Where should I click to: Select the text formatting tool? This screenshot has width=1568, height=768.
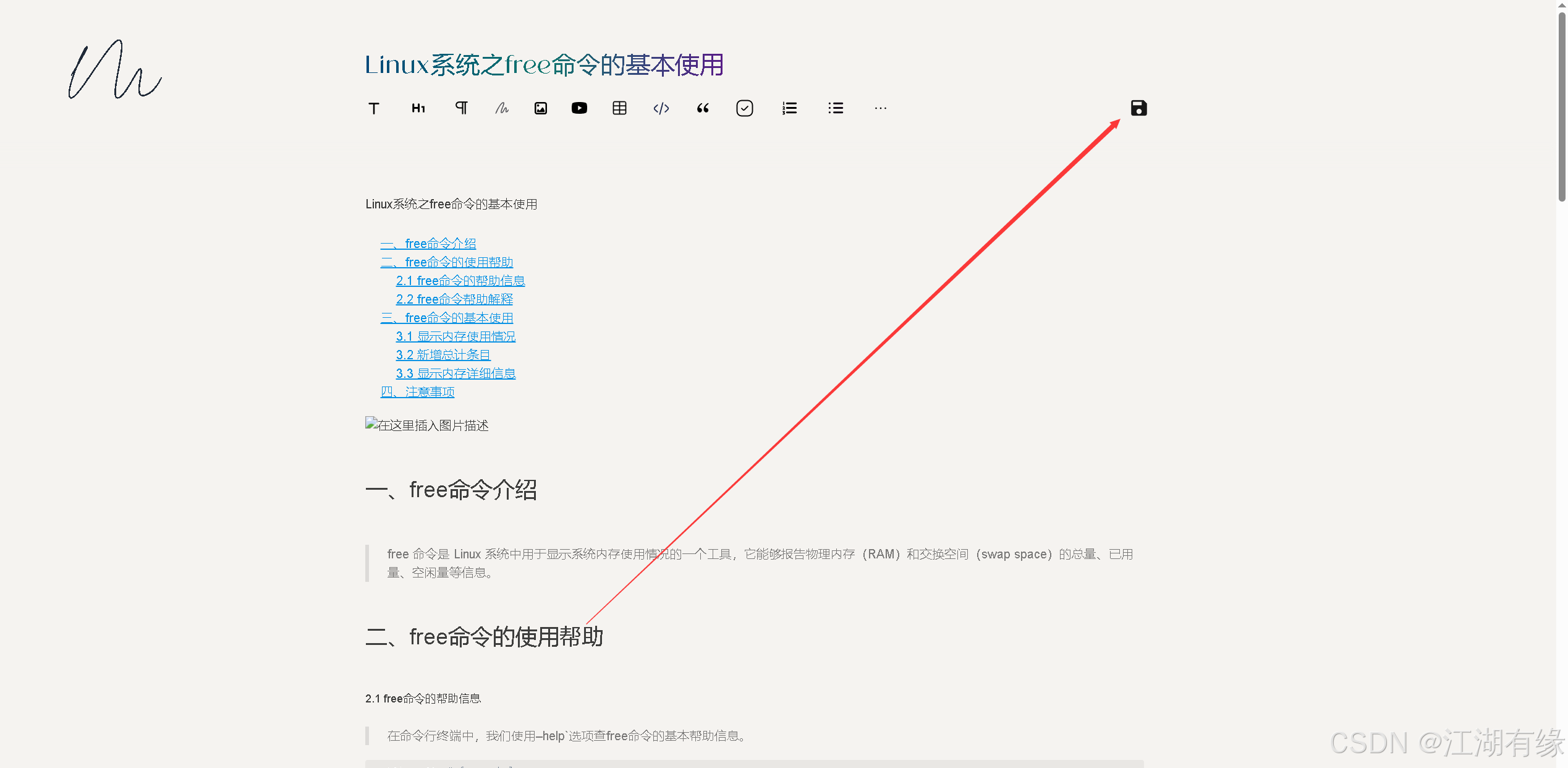tap(374, 108)
